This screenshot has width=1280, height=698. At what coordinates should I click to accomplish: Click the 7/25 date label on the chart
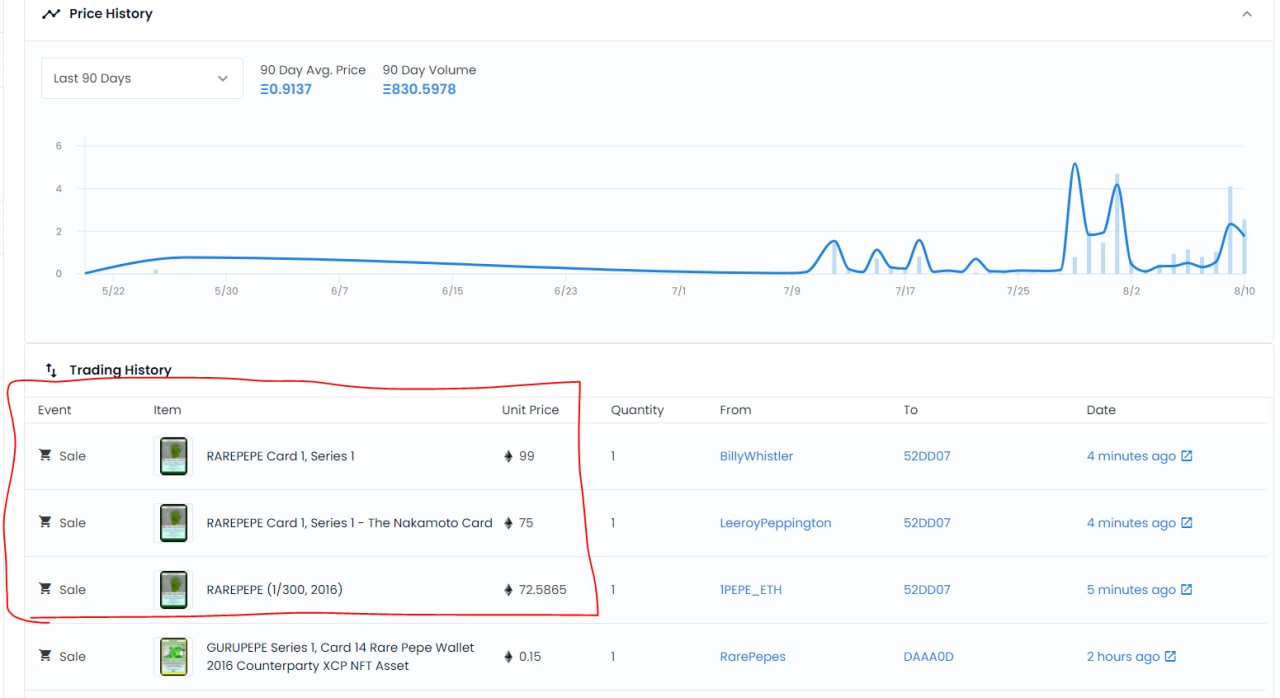(1018, 291)
